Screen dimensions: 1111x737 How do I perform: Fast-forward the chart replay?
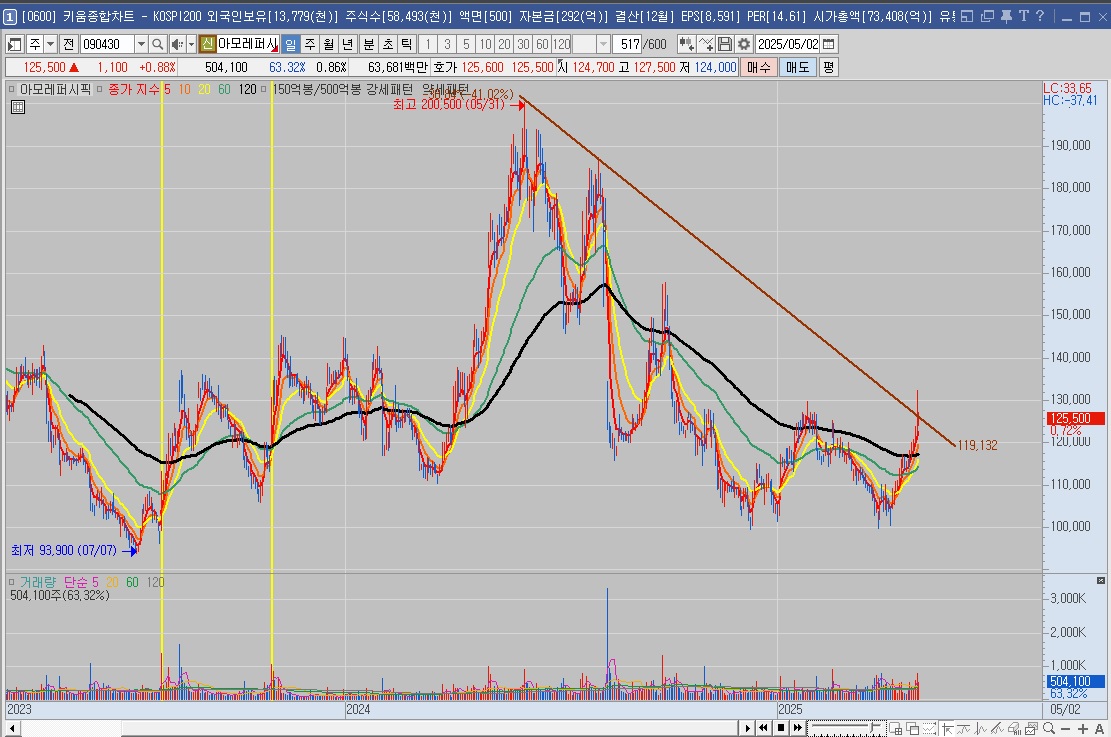tap(798, 728)
